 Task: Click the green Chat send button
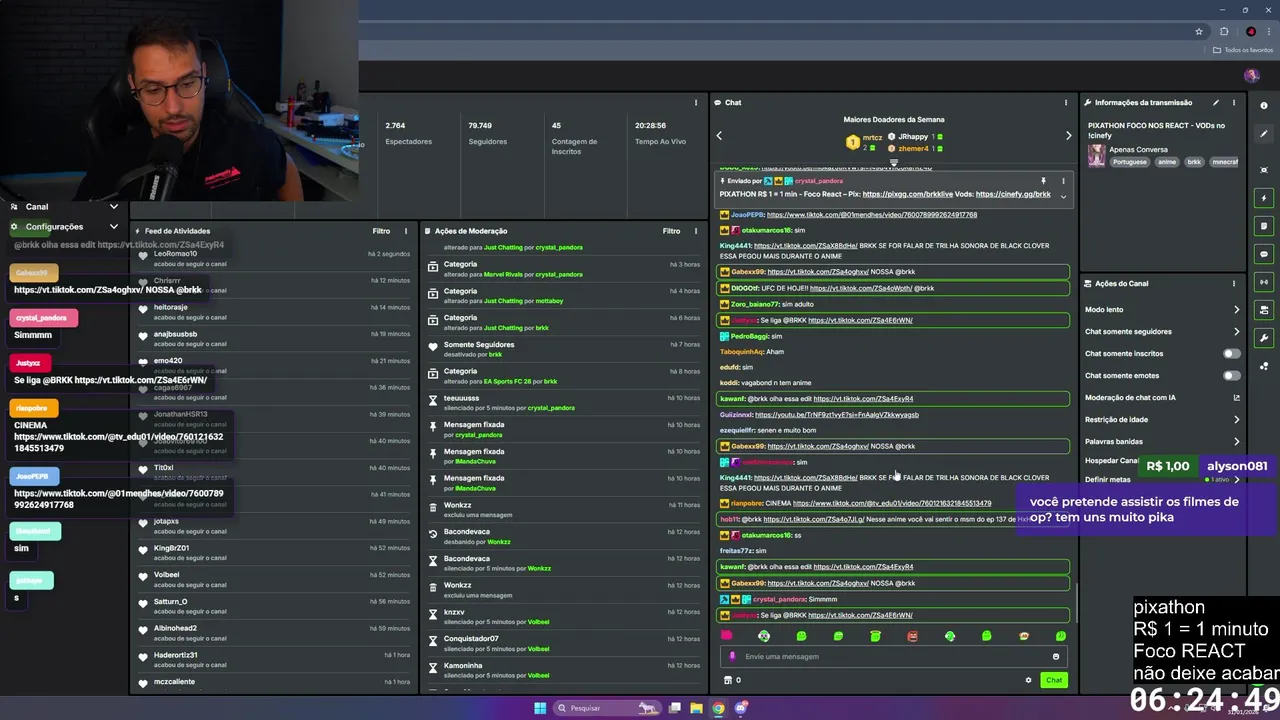tap(1054, 680)
